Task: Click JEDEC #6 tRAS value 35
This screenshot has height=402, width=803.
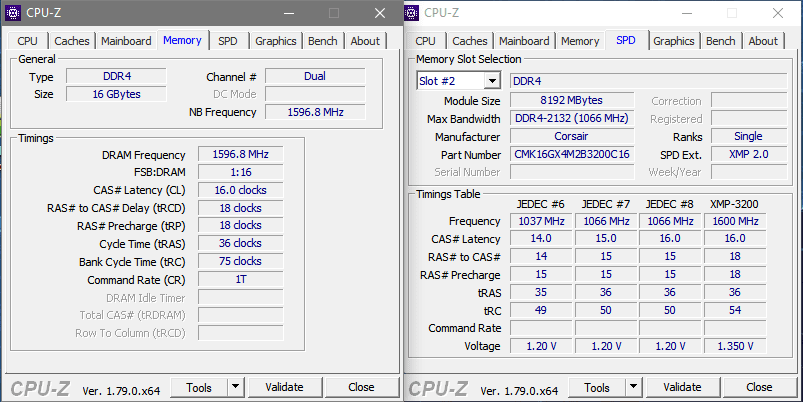Action: coord(541,292)
